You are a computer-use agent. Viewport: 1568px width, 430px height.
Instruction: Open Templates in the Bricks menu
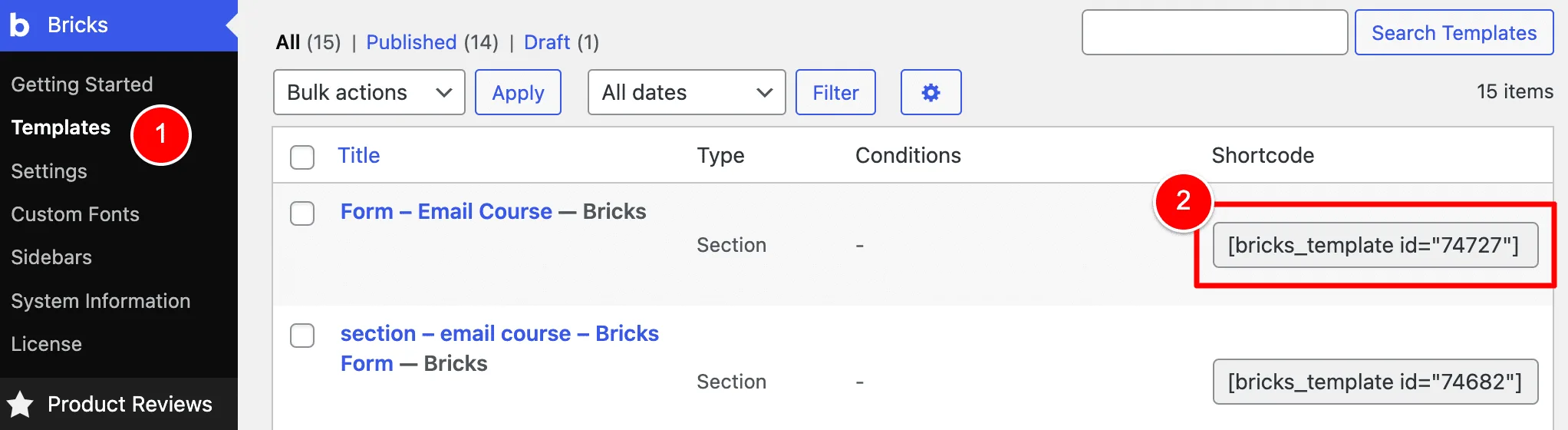(x=61, y=127)
